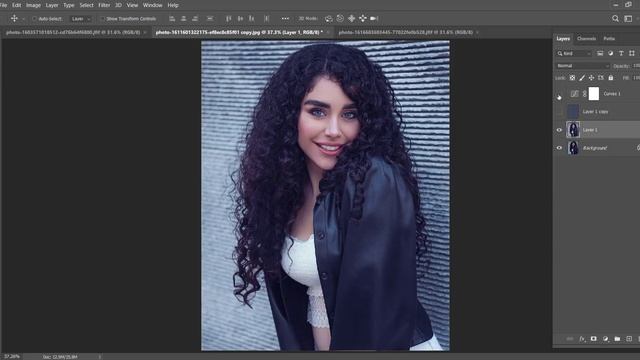Add a layer mask icon
This screenshot has width=640, height=360.
click(x=594, y=339)
